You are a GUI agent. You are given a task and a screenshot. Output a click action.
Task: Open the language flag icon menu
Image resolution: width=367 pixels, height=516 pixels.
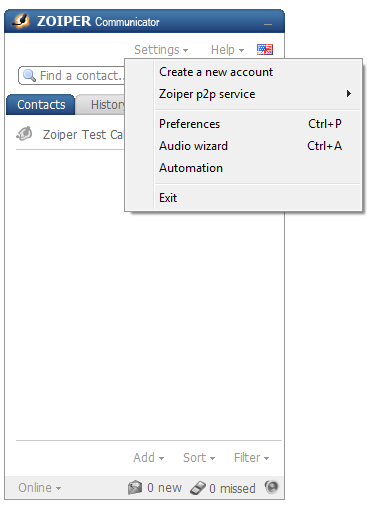click(x=265, y=50)
